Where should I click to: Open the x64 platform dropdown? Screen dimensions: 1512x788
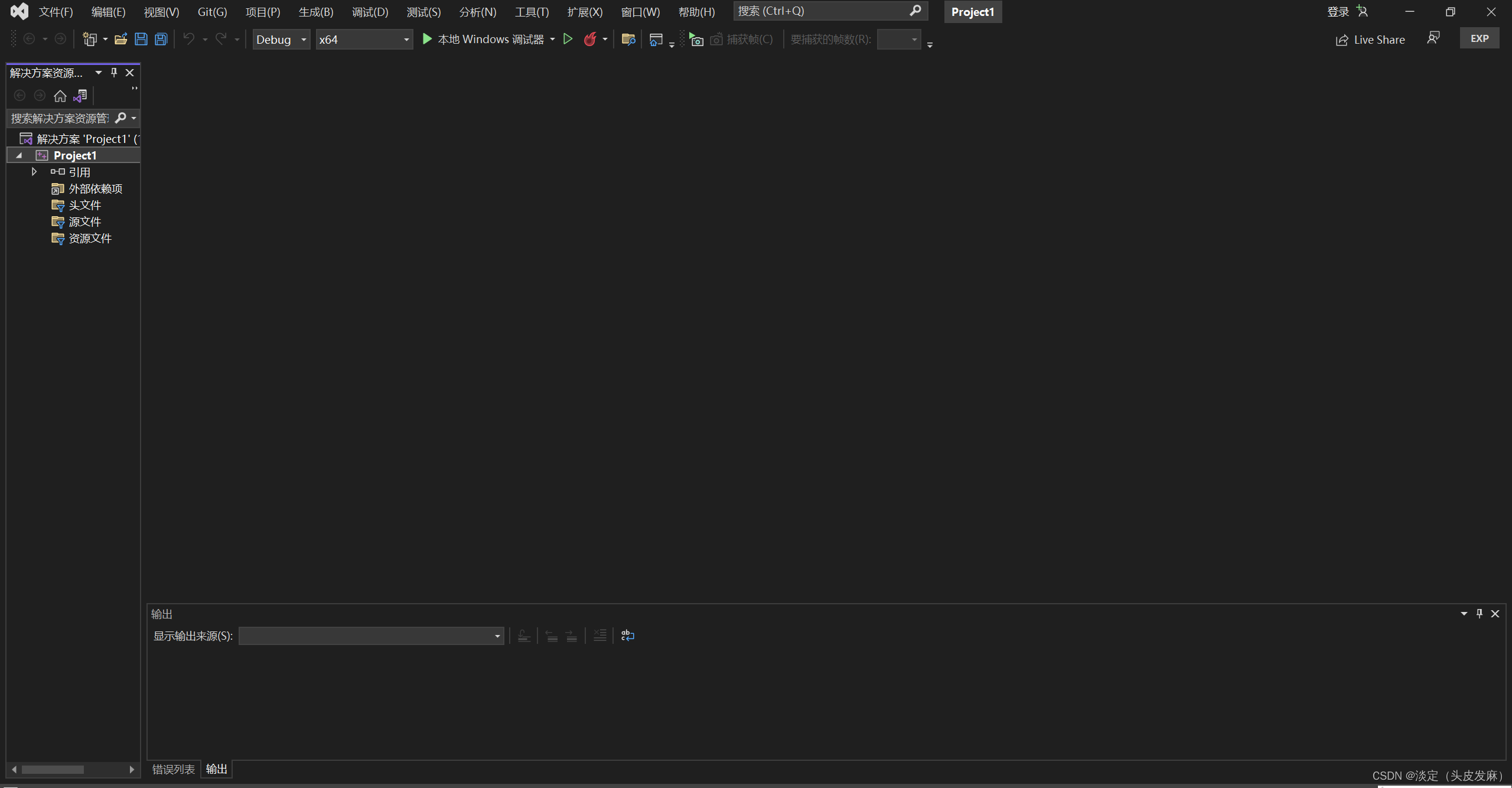pyautogui.click(x=364, y=40)
